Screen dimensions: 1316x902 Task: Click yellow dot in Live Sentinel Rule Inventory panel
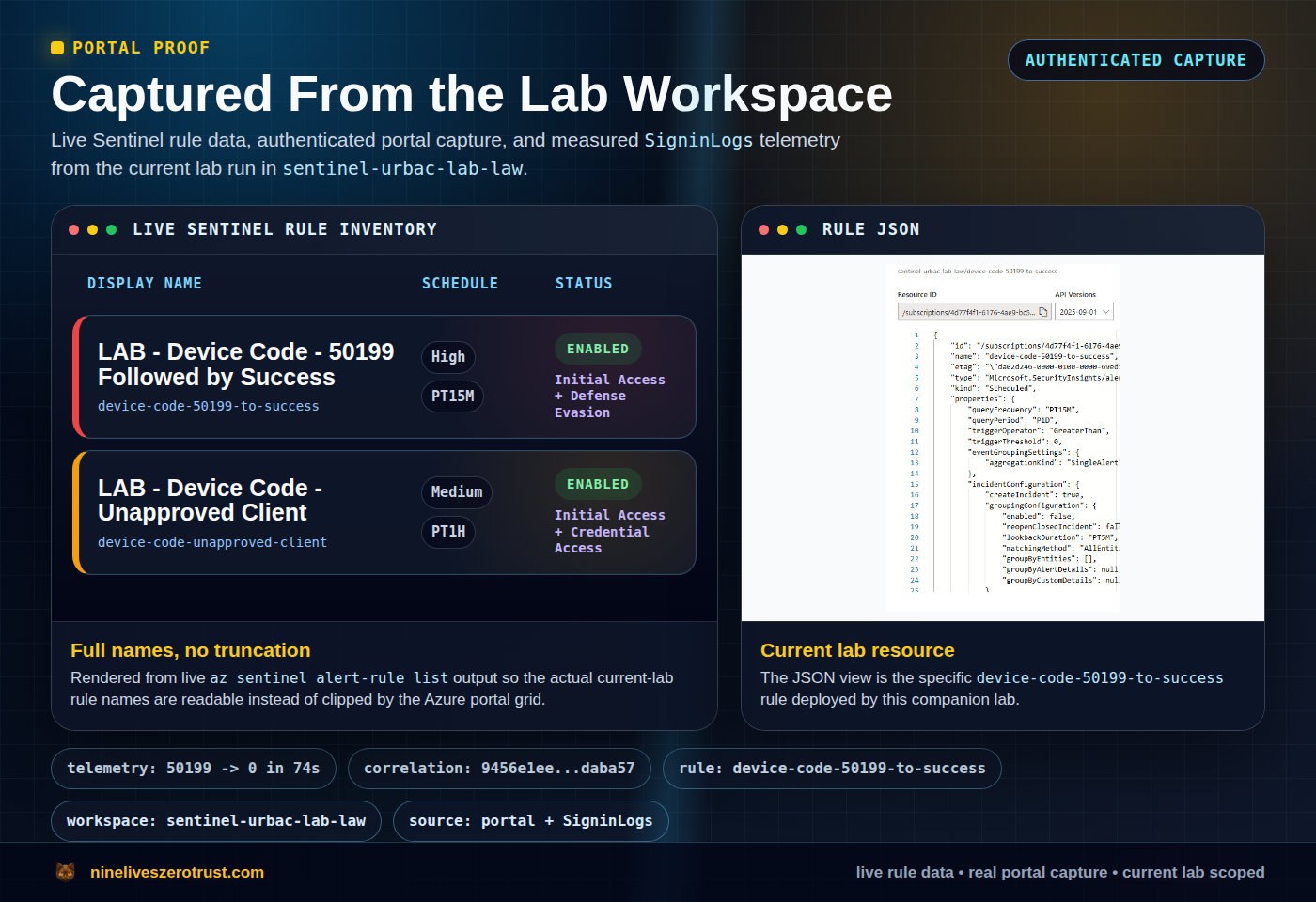(92, 229)
